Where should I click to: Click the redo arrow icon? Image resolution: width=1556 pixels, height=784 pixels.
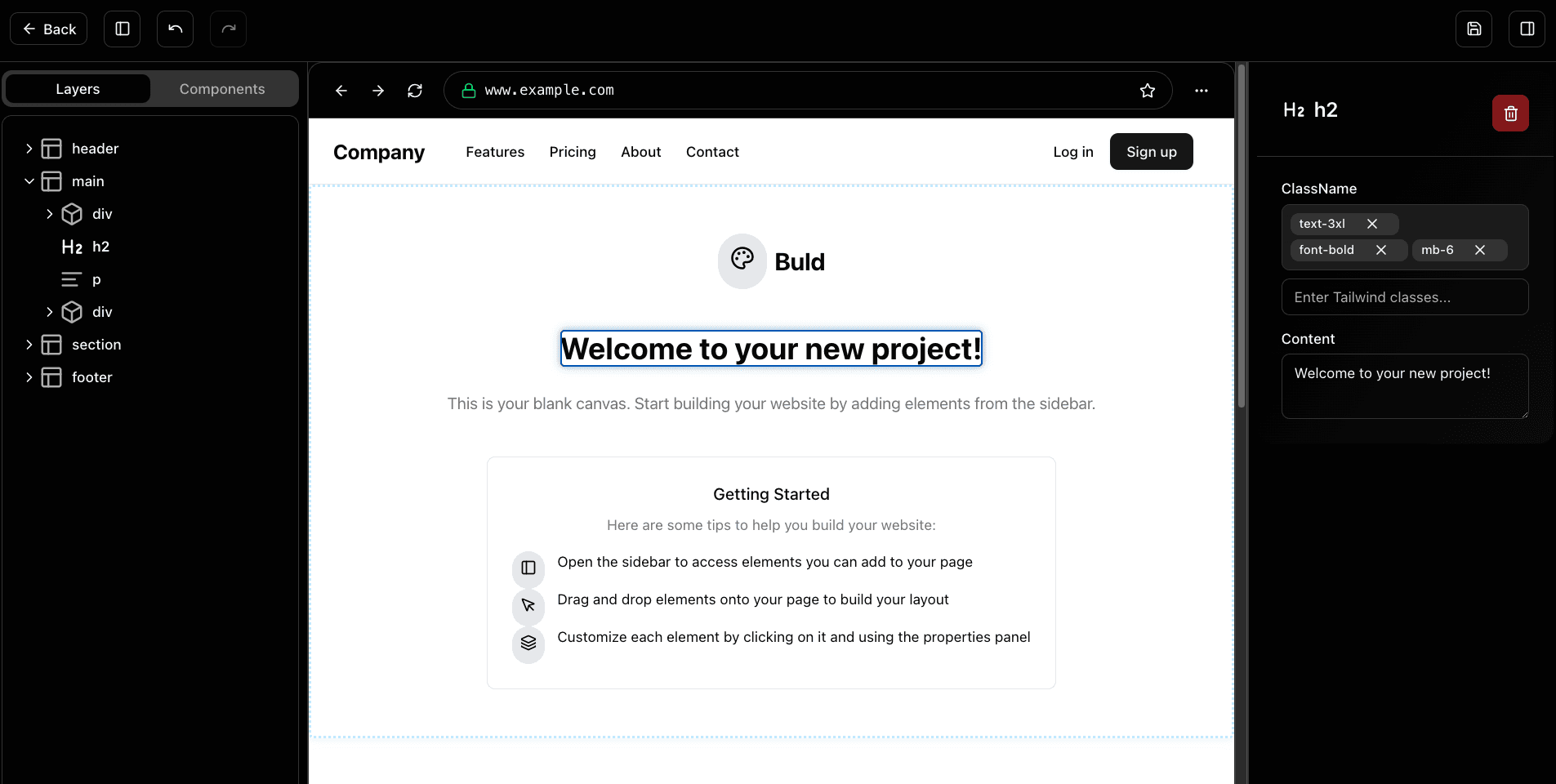point(228,29)
